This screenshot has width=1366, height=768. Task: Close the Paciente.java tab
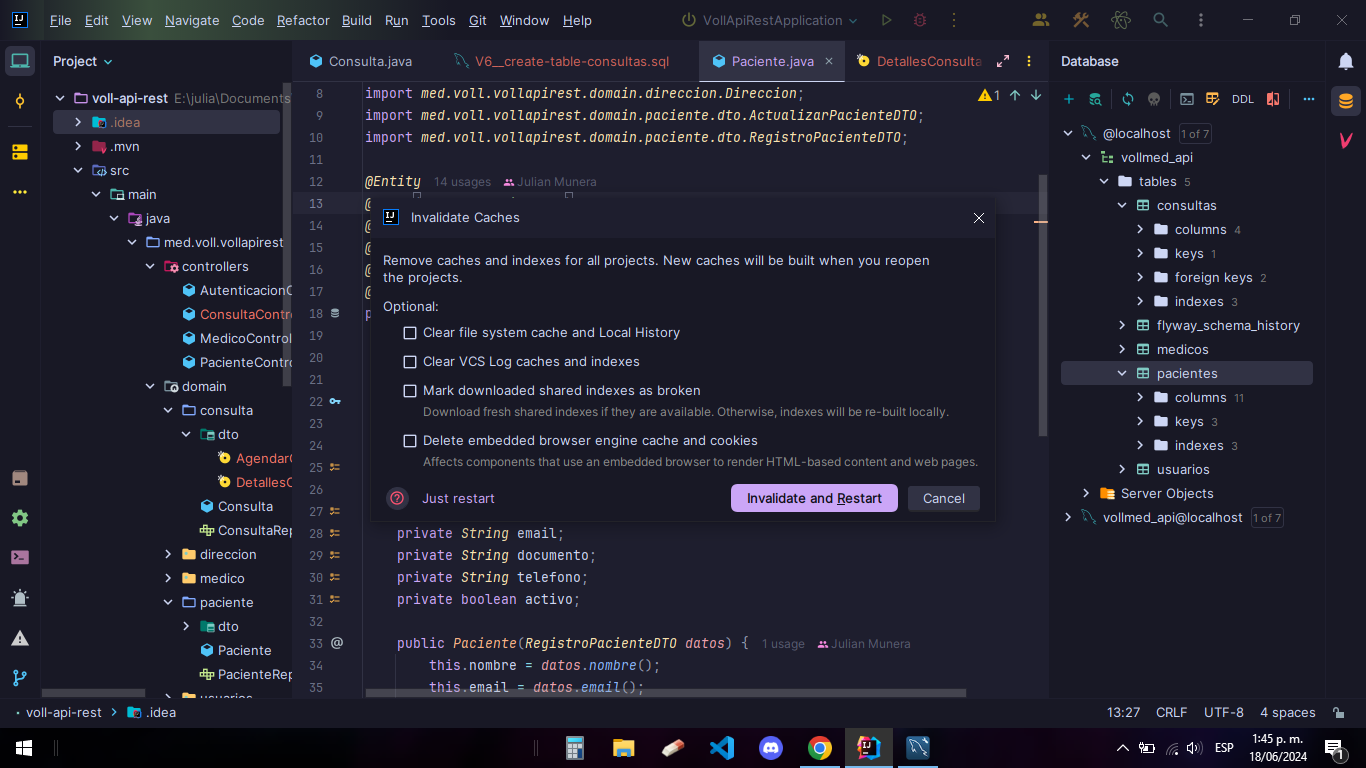828,61
